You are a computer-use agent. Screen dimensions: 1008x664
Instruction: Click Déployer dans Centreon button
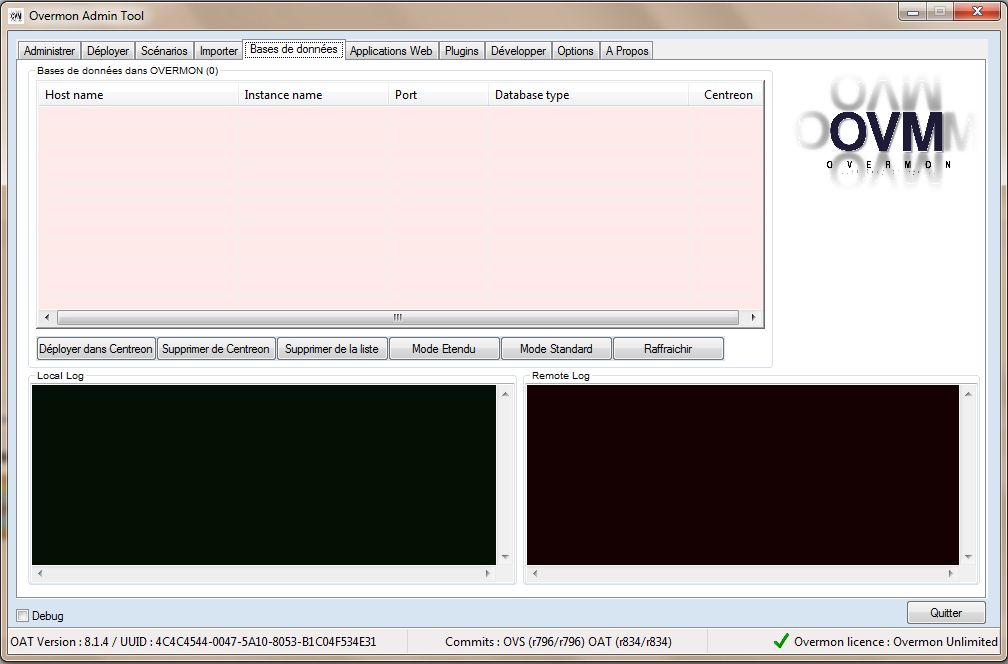click(96, 348)
